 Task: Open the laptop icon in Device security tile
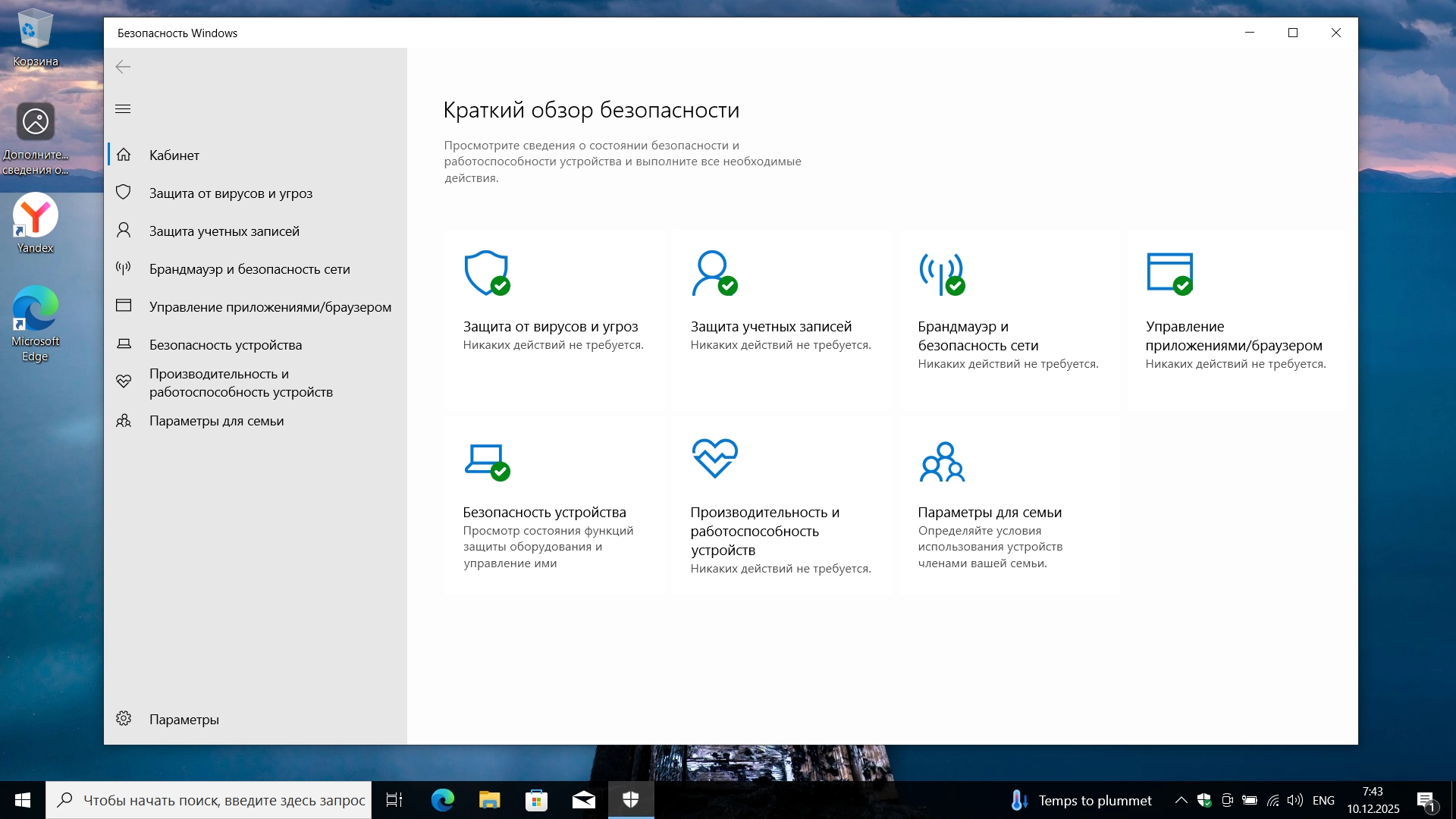[x=486, y=460]
